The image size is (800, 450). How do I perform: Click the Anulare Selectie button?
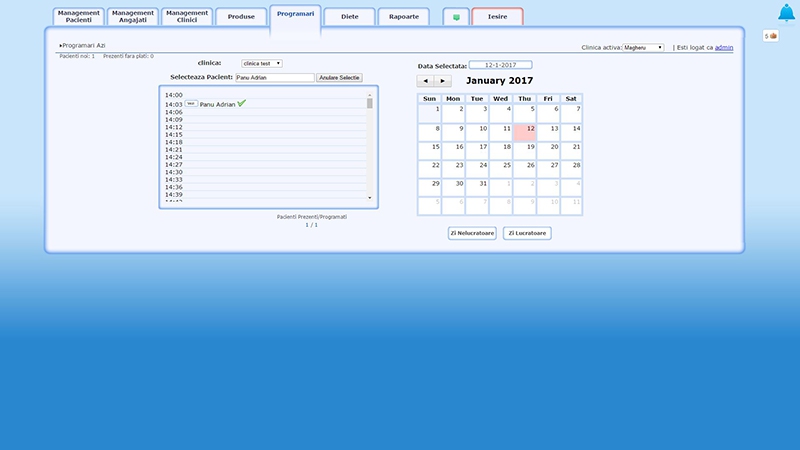(339, 77)
